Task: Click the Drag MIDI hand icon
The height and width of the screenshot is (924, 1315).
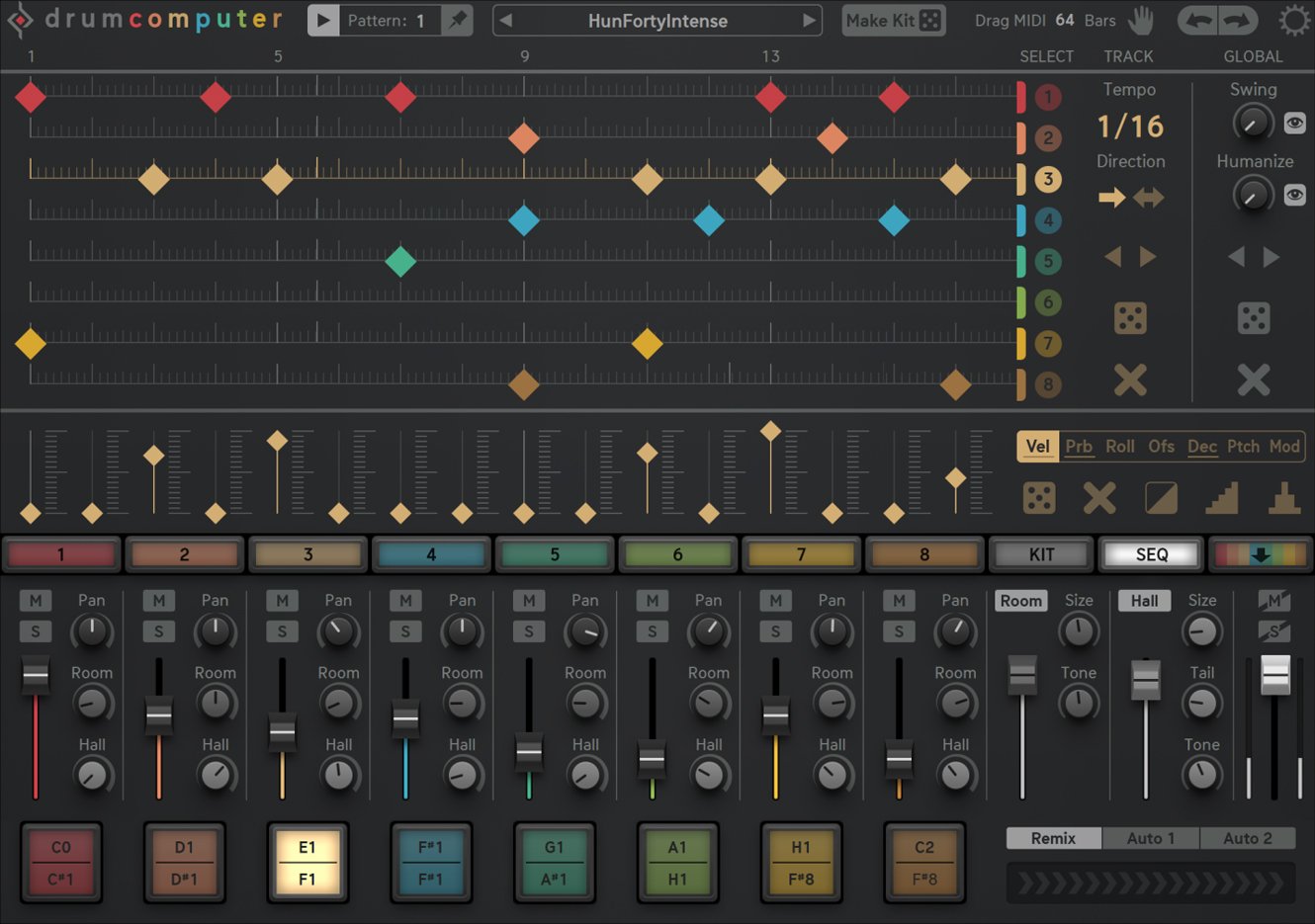Action: (x=1141, y=20)
